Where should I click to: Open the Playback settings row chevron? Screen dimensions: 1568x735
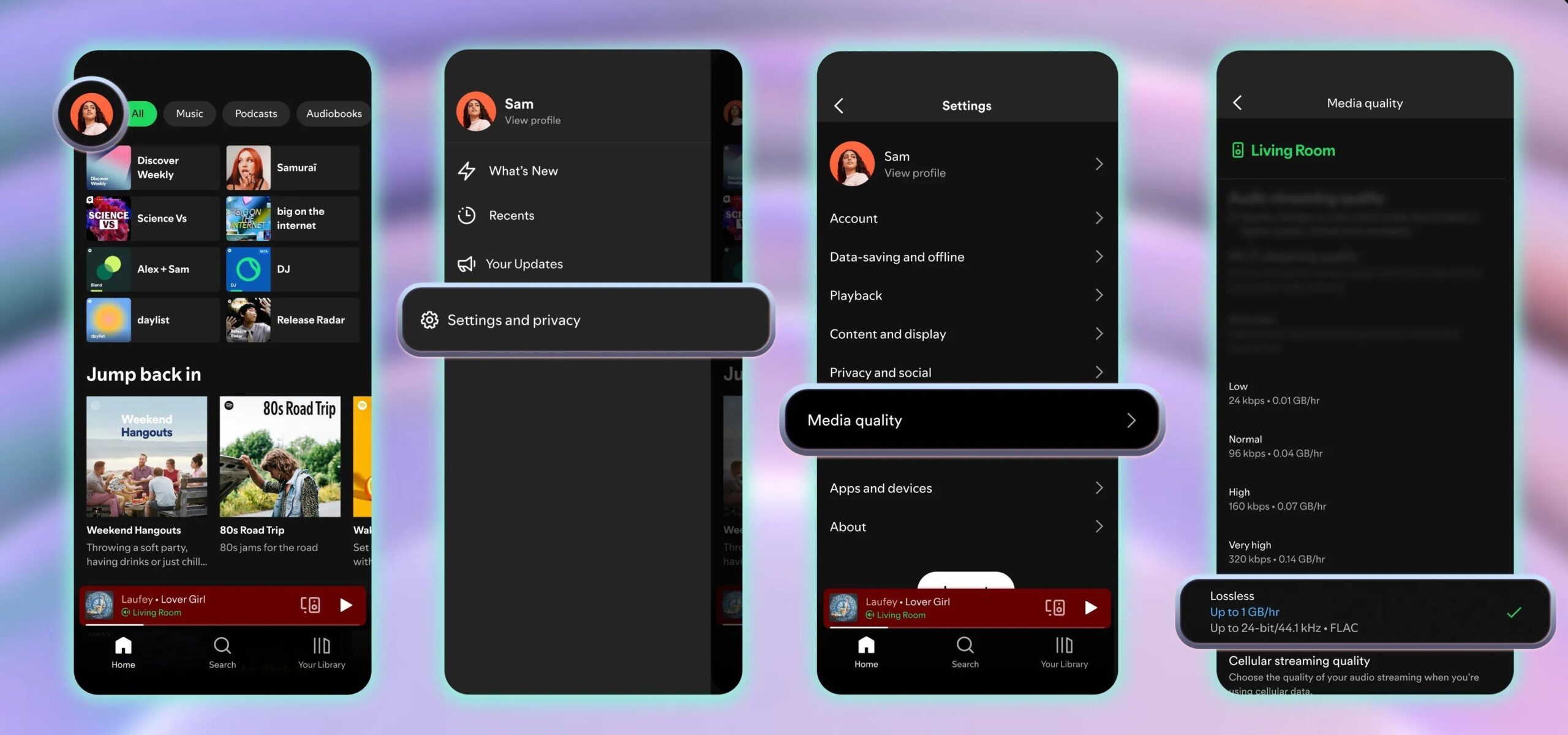point(1099,295)
